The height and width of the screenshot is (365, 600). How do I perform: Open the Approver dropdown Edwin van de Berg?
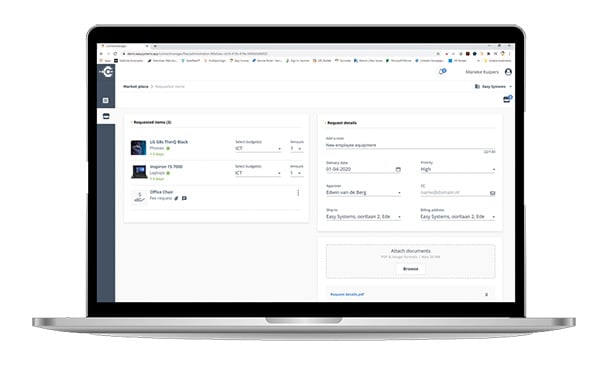tap(363, 192)
